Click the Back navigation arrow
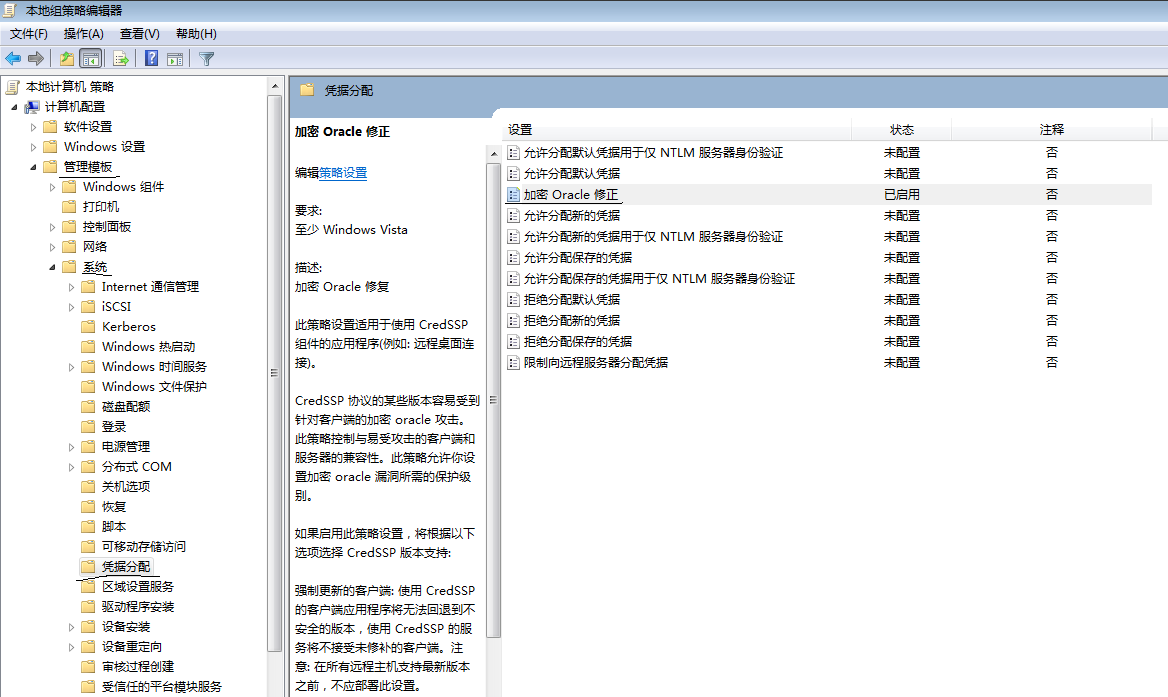1168x697 pixels. pos(12,58)
